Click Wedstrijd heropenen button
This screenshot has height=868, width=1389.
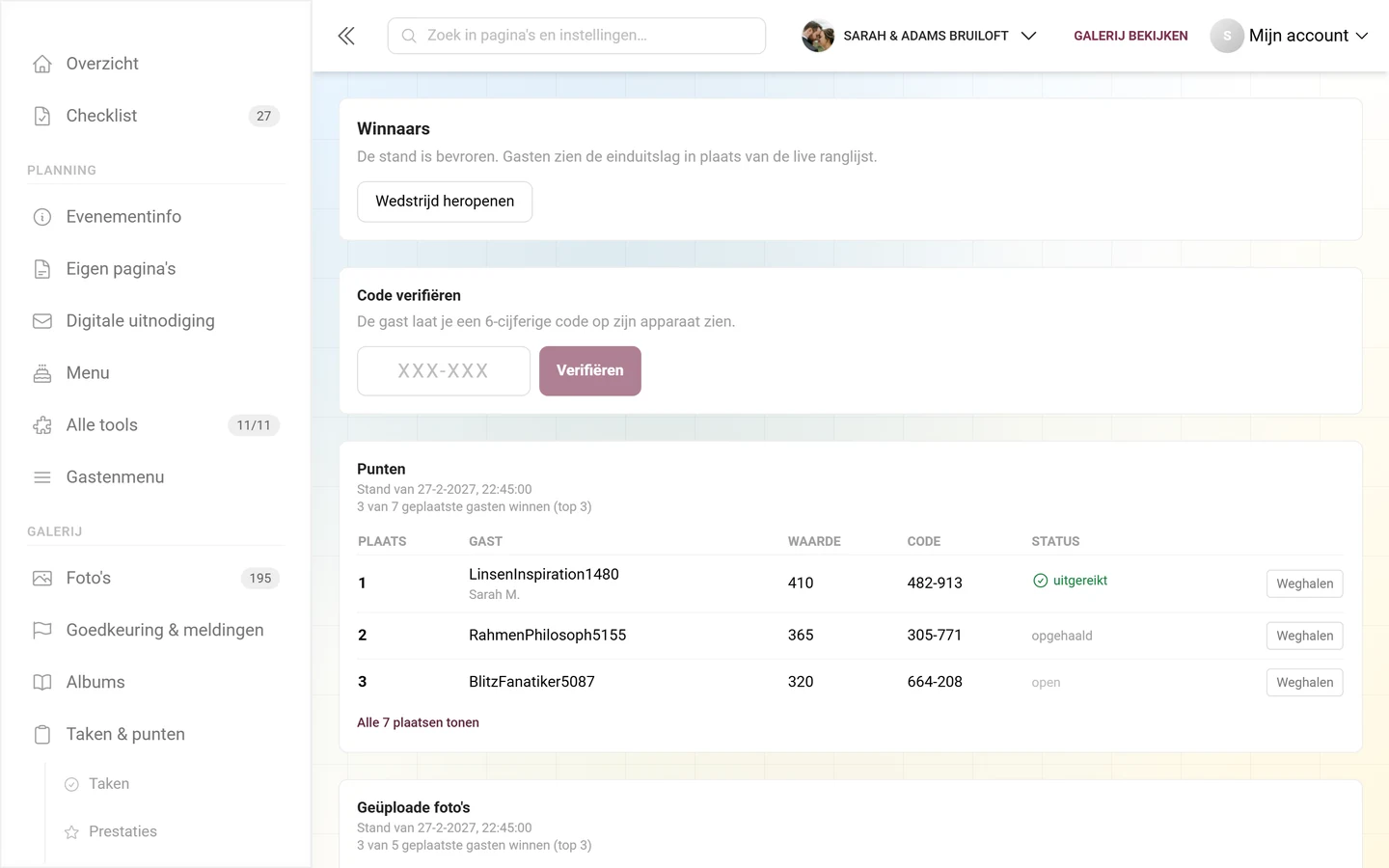[x=445, y=202]
